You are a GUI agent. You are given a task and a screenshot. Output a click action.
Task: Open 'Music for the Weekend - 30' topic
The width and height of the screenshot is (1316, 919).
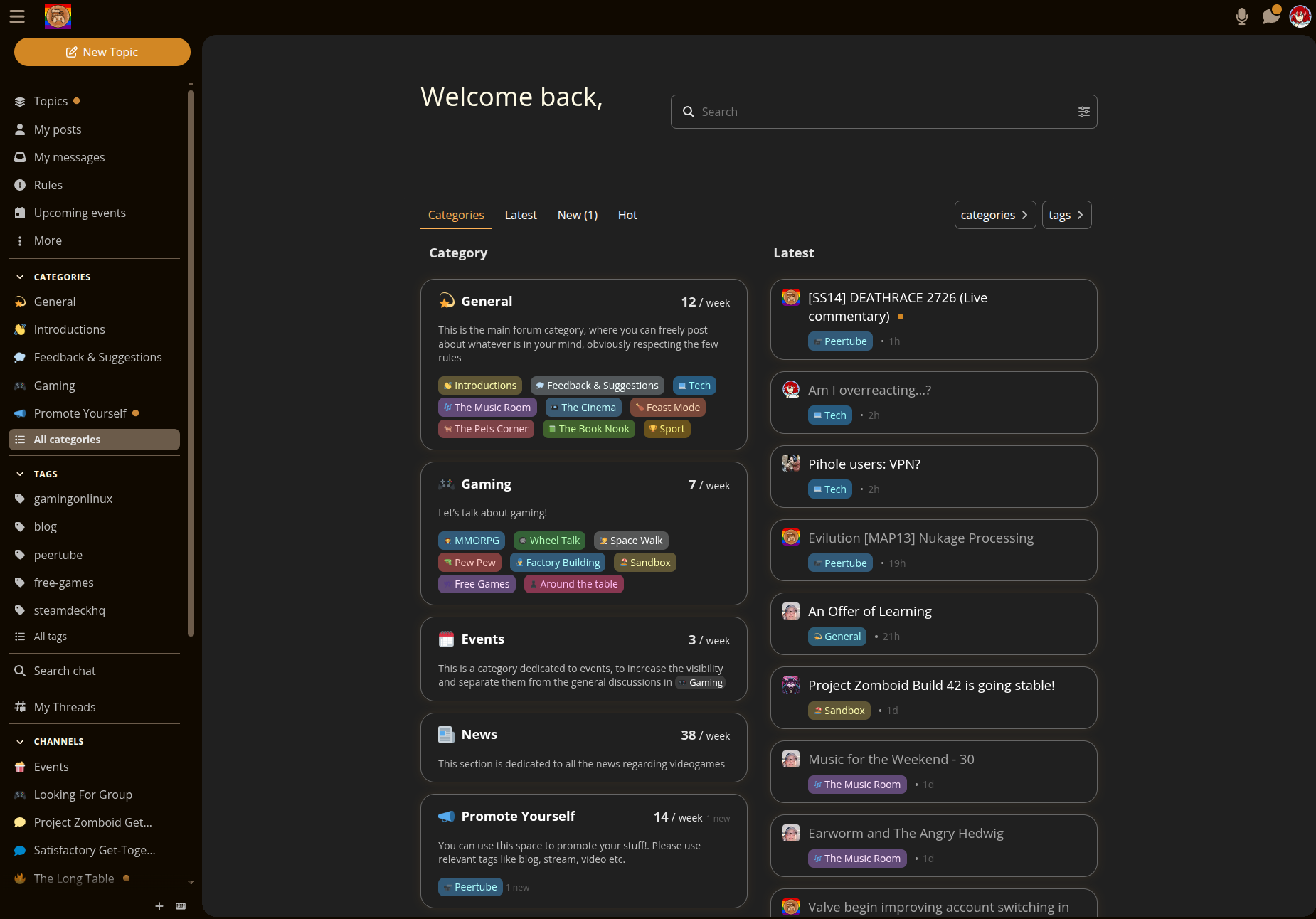pos(891,759)
